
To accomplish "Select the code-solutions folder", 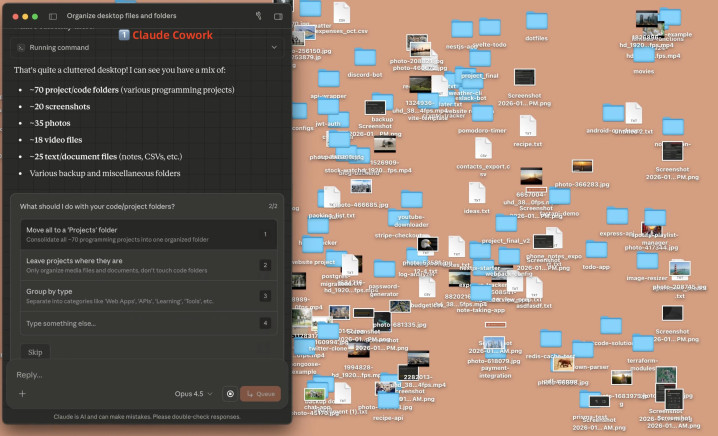I will pyautogui.click(x=610, y=326).
